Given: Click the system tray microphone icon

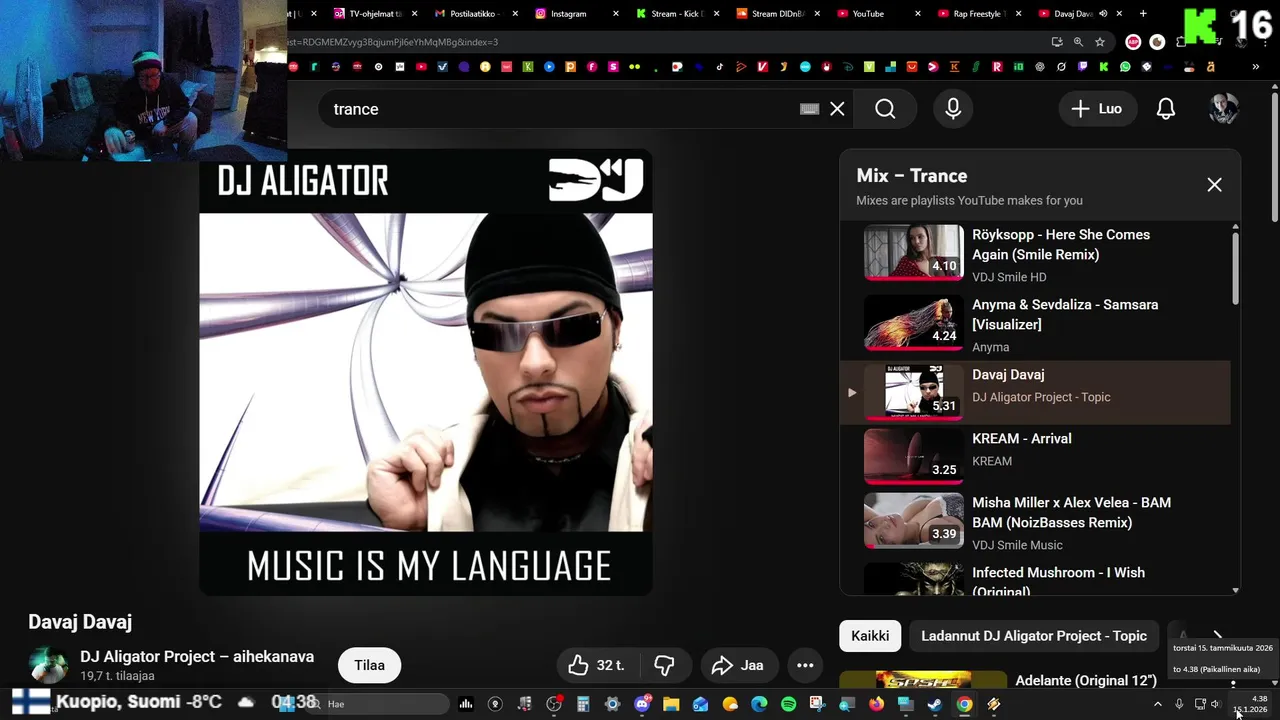Looking at the screenshot, I should pyautogui.click(x=1180, y=704).
